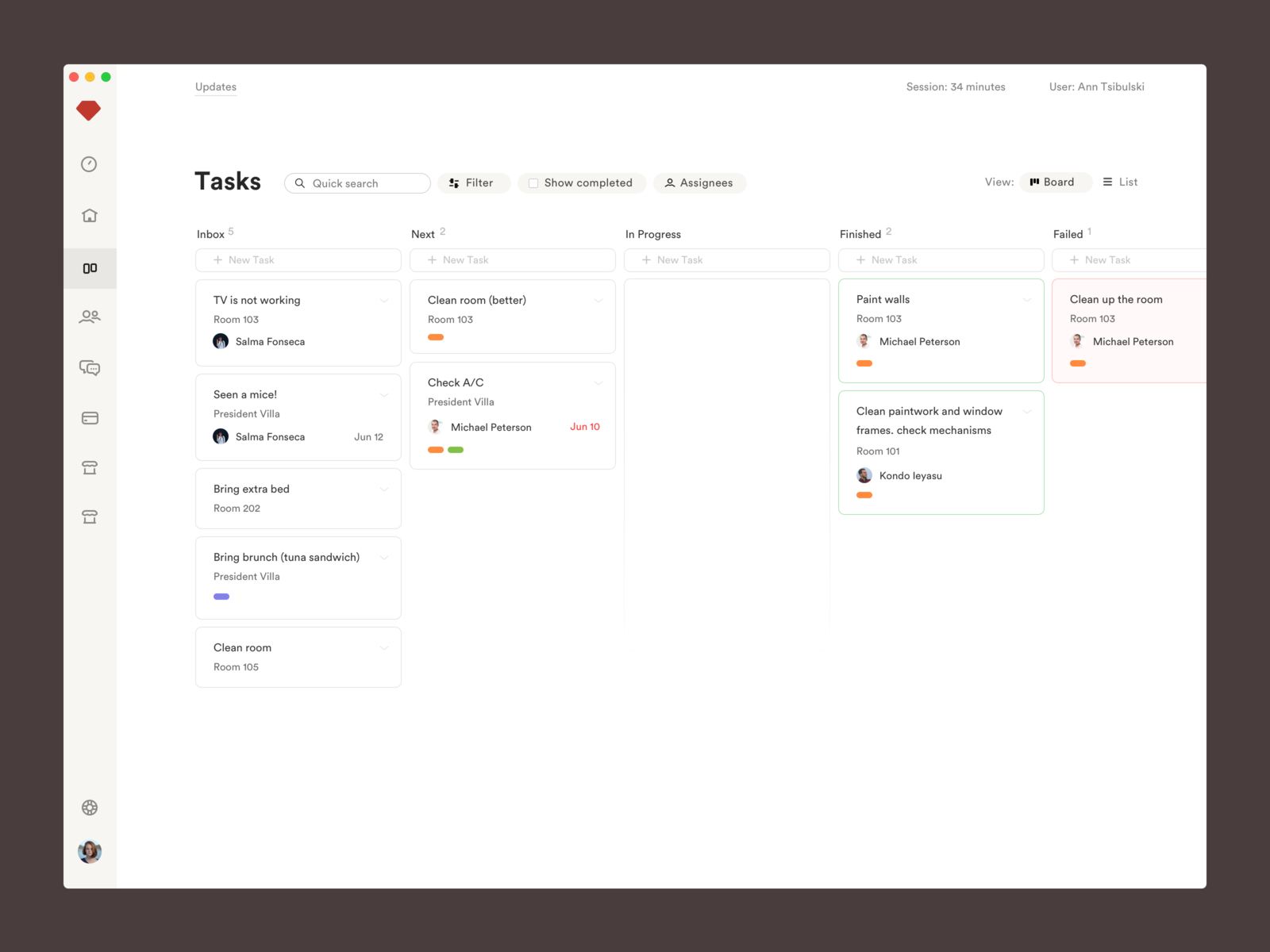Screen dimensions: 1270x952
Task: Open the Clean room Room 105 card
Action: 298,657
